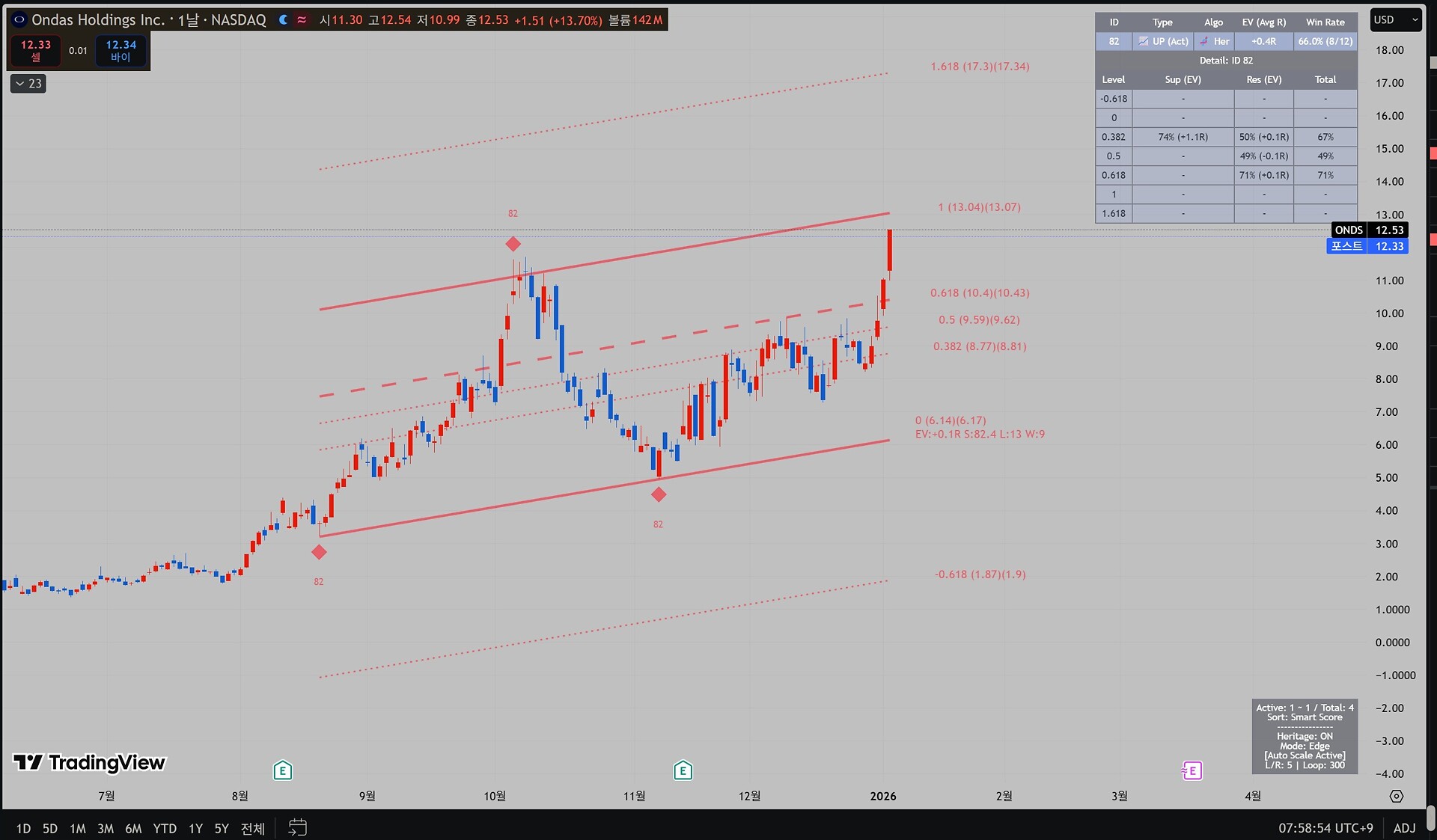Screen dimensions: 1437x840
Task: Click the top red diamond pivot marker
Action: [x=513, y=244]
